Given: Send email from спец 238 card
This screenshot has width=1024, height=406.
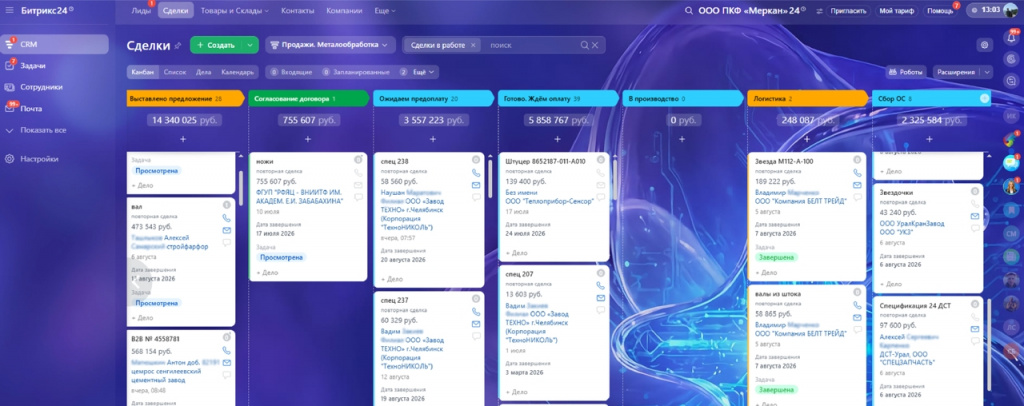Looking at the screenshot, I should point(476,185).
